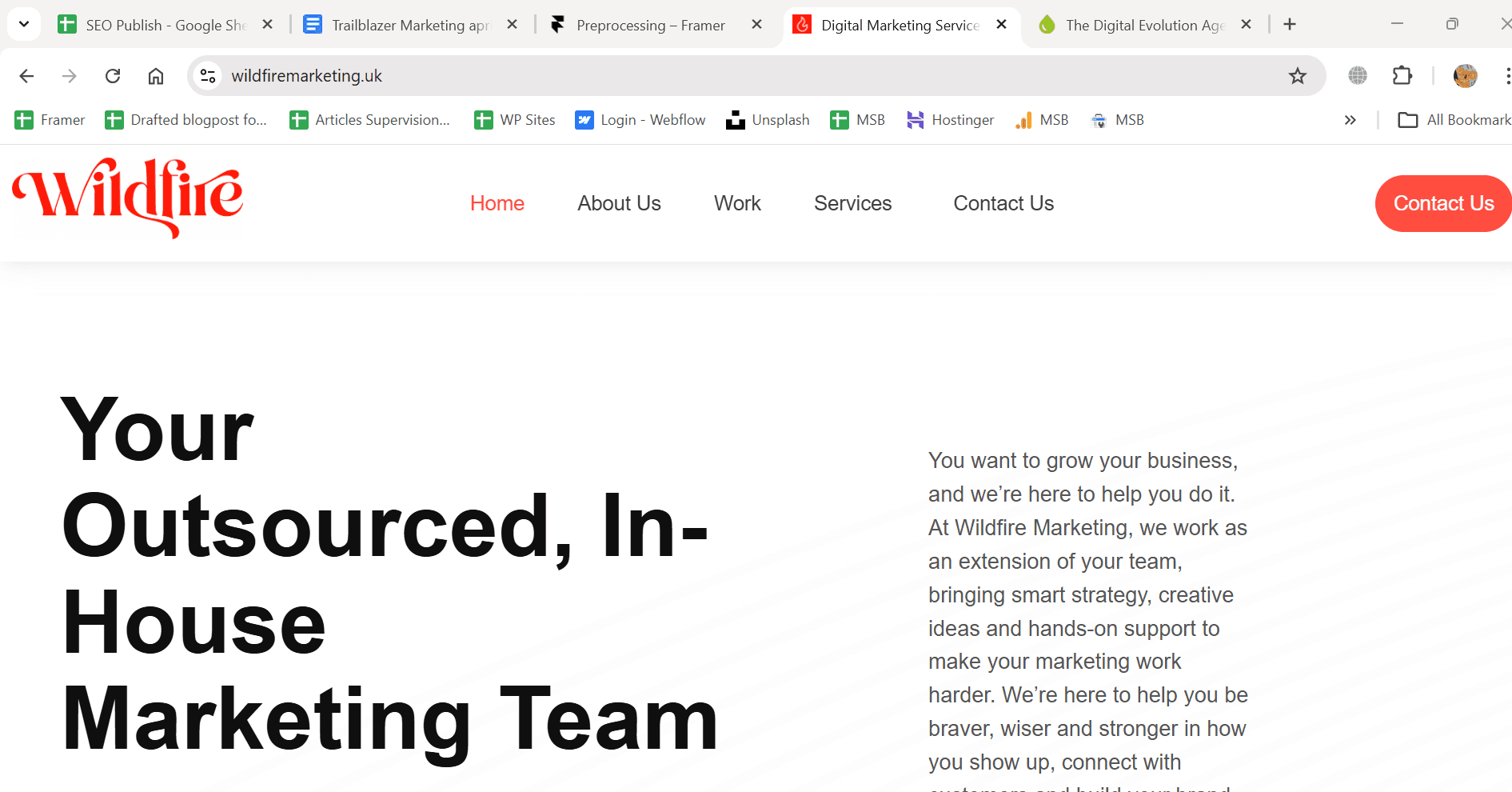1512x792 pixels.
Task: Open the Unsplash bookmark
Action: pyautogui.click(x=767, y=119)
